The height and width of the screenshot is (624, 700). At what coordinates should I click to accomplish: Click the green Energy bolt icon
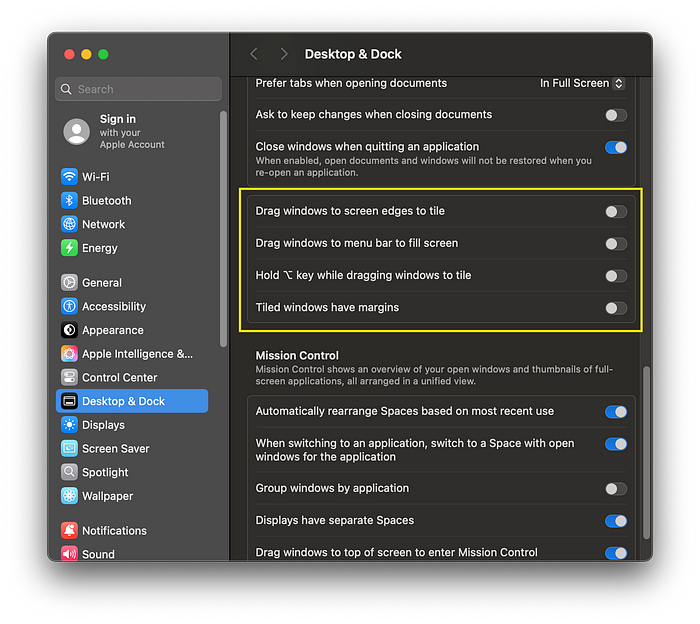pyautogui.click(x=69, y=248)
